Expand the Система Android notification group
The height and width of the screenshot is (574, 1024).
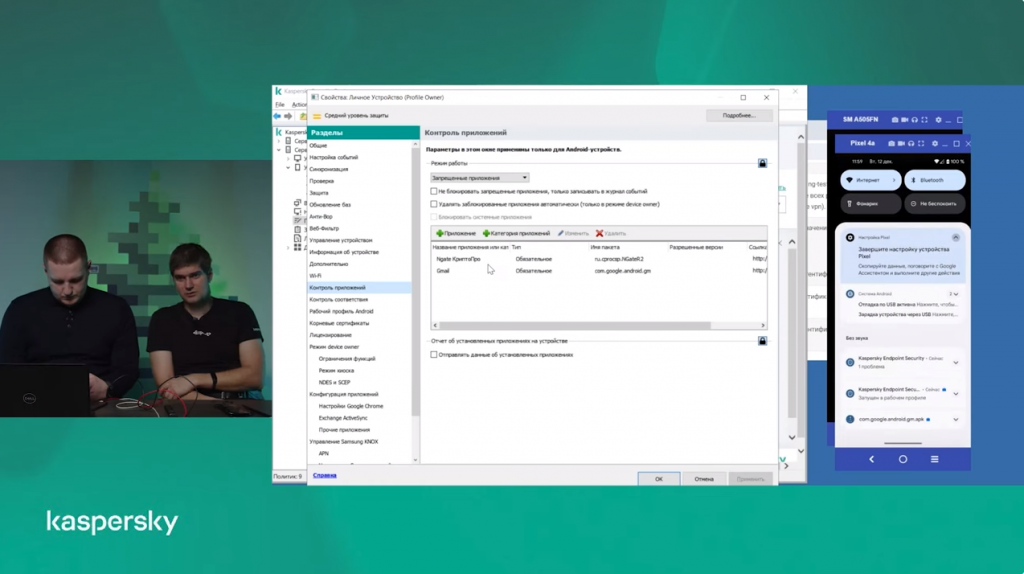955,294
